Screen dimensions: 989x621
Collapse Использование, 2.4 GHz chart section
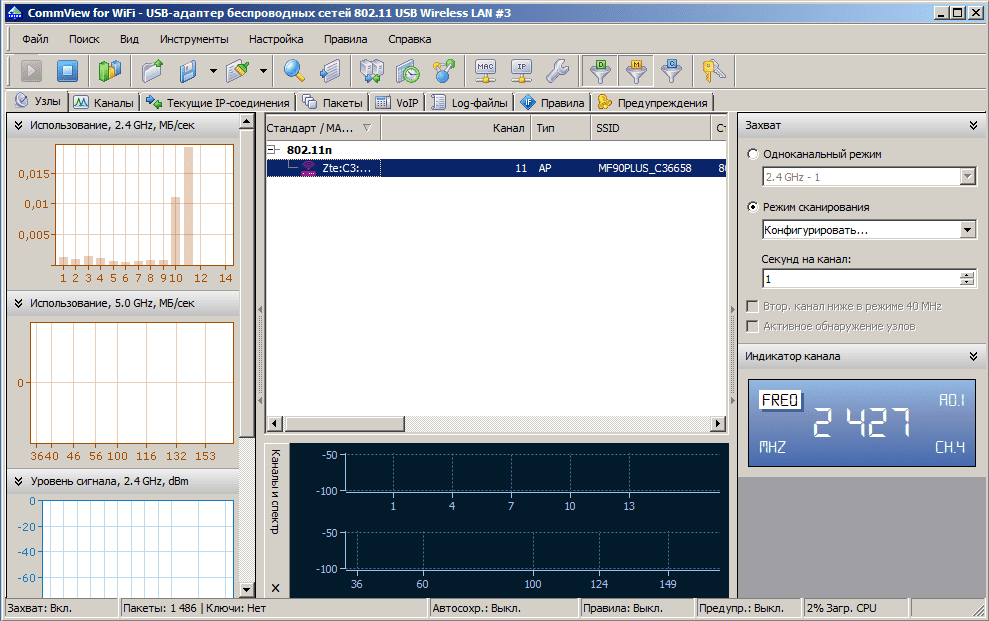[18, 125]
